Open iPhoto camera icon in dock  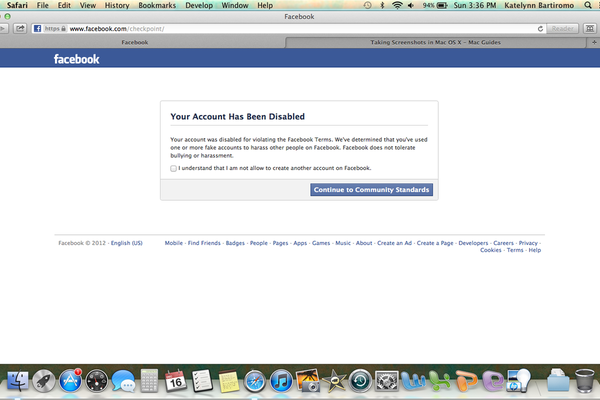[308, 381]
